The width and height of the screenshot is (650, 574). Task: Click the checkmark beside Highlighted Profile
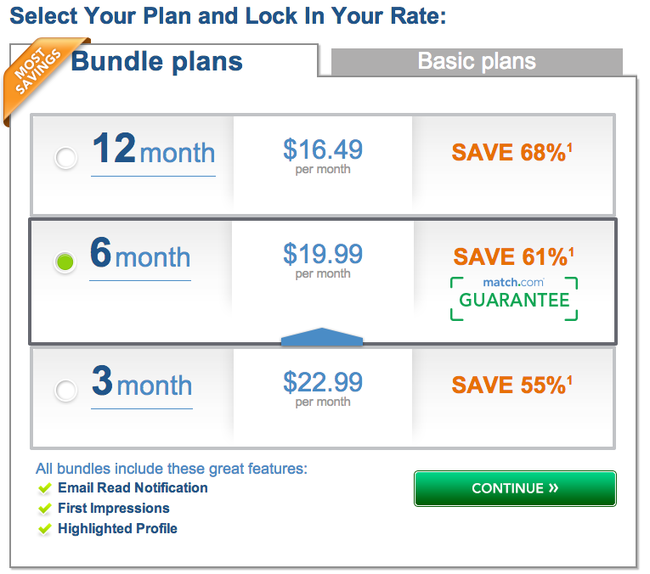coord(44,529)
